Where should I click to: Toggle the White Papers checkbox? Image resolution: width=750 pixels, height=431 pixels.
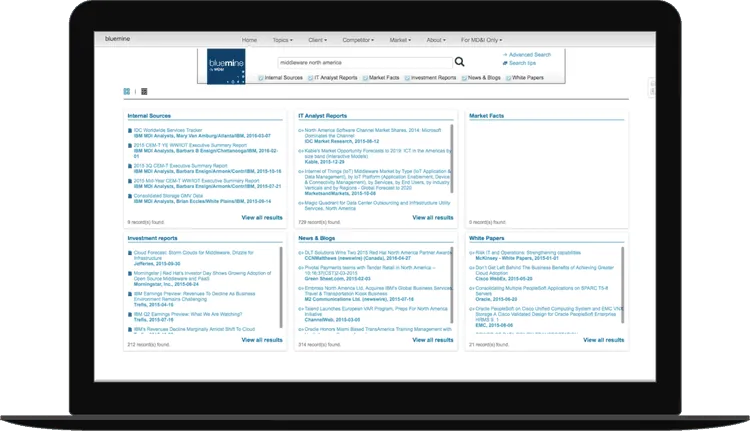tap(508, 78)
